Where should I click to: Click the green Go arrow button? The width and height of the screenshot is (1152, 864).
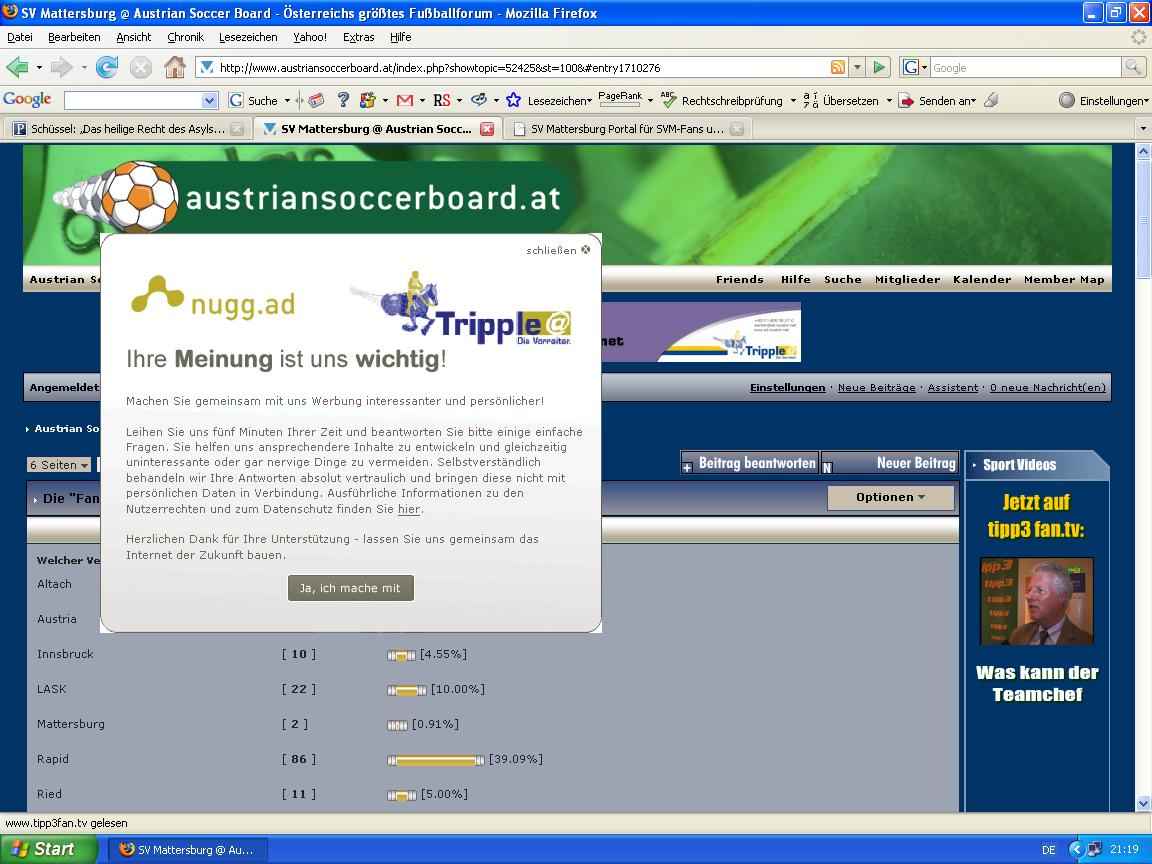pos(879,68)
